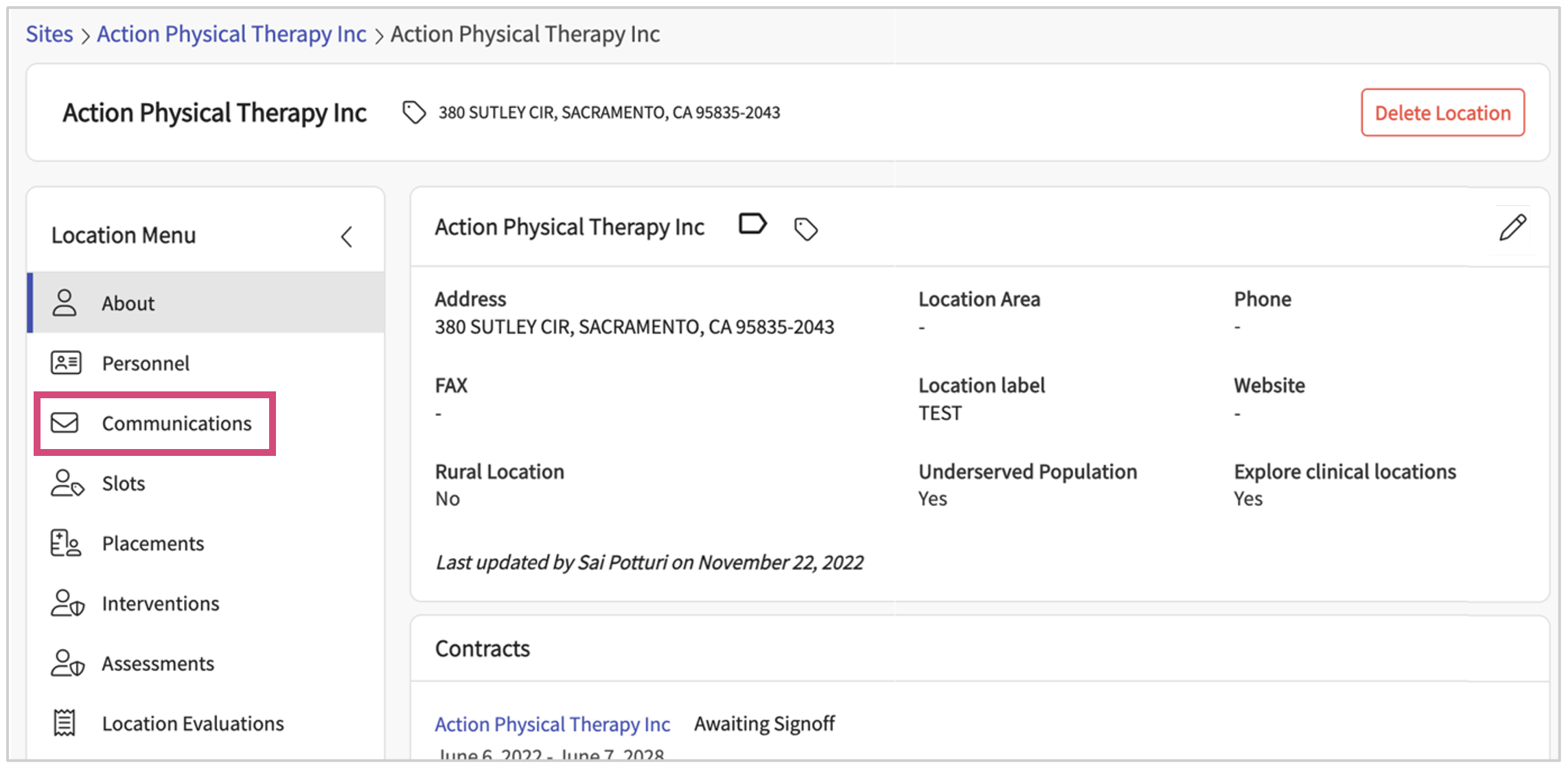Open Action Physical Therapy Inc breadcrumb link

point(231,34)
